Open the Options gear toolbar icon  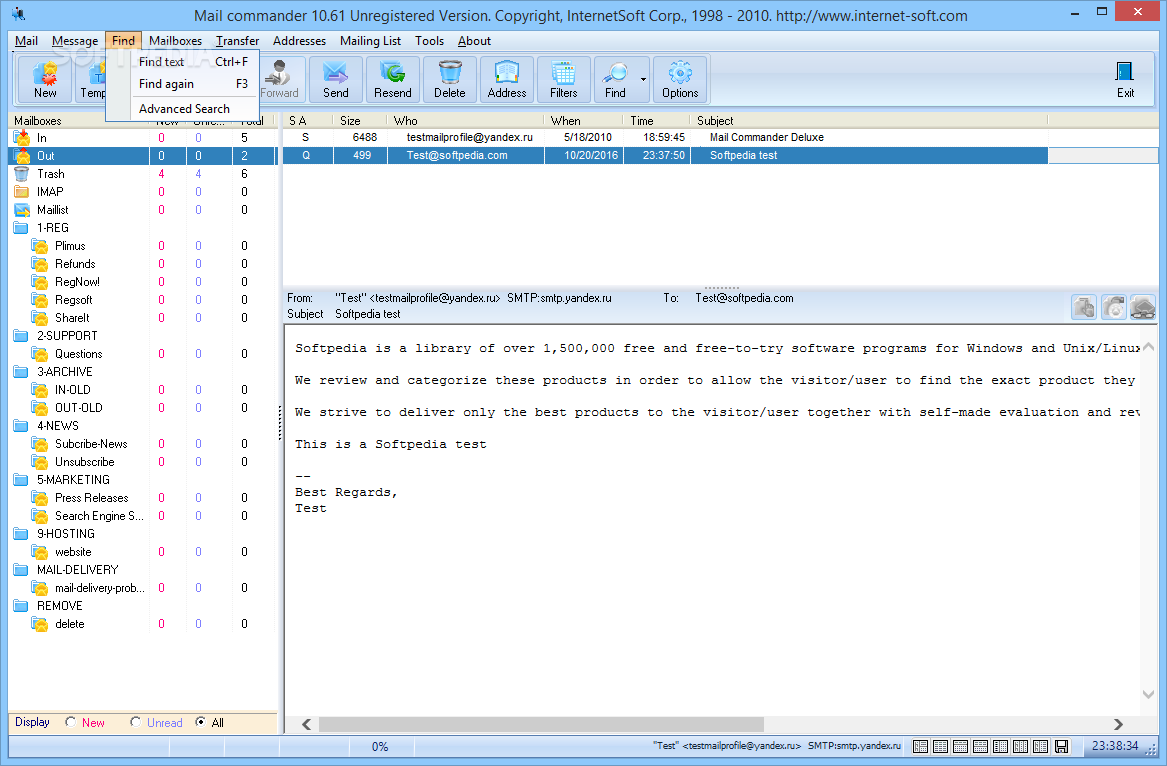(680, 80)
